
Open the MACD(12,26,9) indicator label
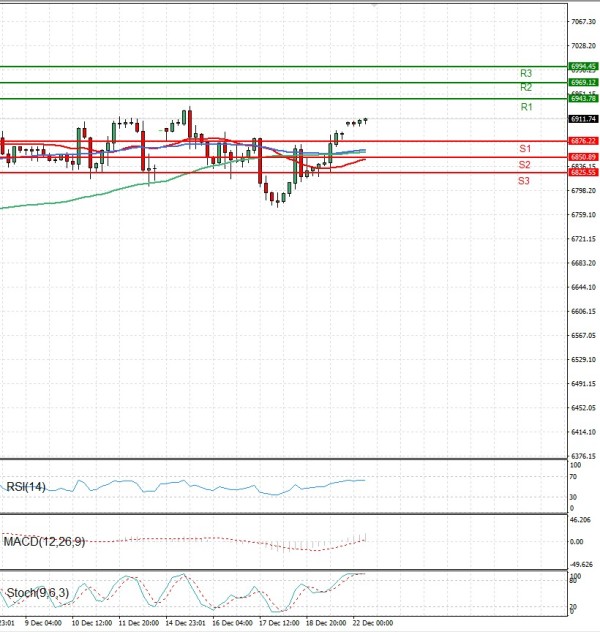pyautogui.click(x=44, y=541)
